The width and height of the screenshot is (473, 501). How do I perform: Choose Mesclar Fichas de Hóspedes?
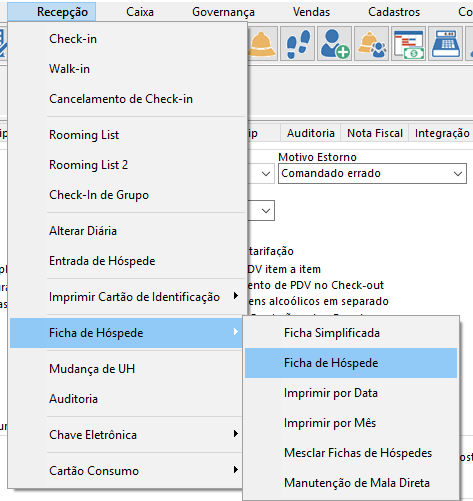click(351, 453)
